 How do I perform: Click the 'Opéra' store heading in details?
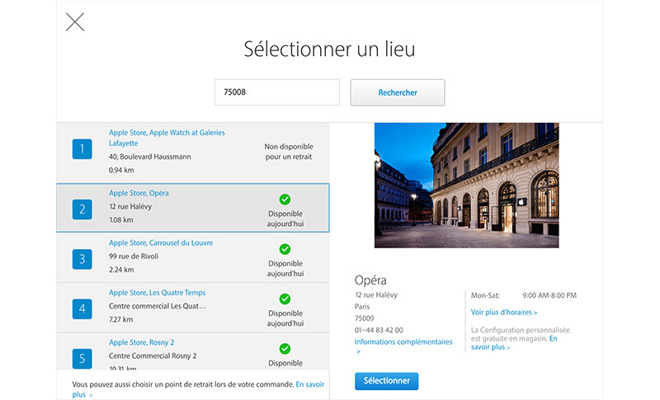[370, 280]
